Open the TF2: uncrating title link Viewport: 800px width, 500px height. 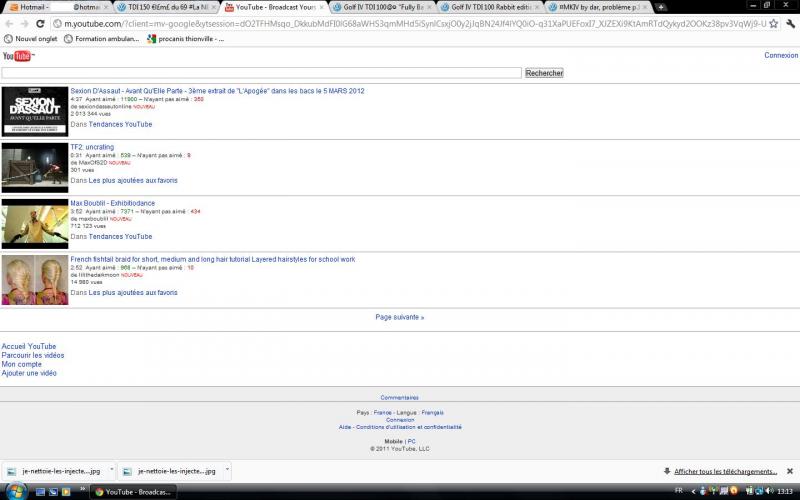[x=92, y=147]
